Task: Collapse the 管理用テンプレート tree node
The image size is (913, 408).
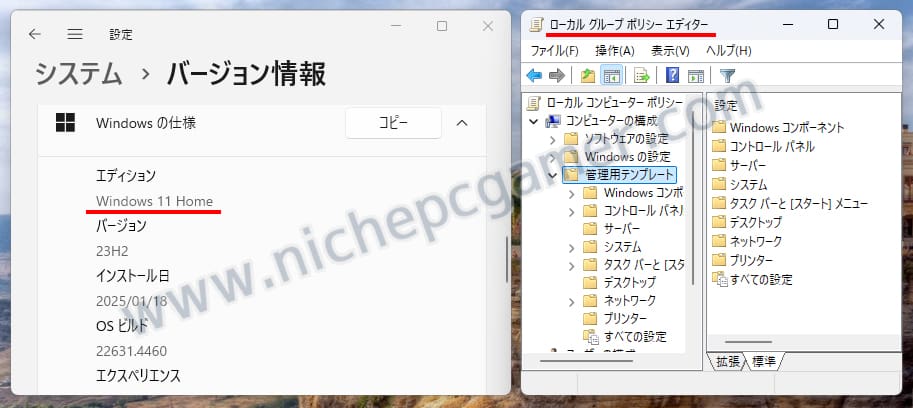Action: tap(553, 175)
